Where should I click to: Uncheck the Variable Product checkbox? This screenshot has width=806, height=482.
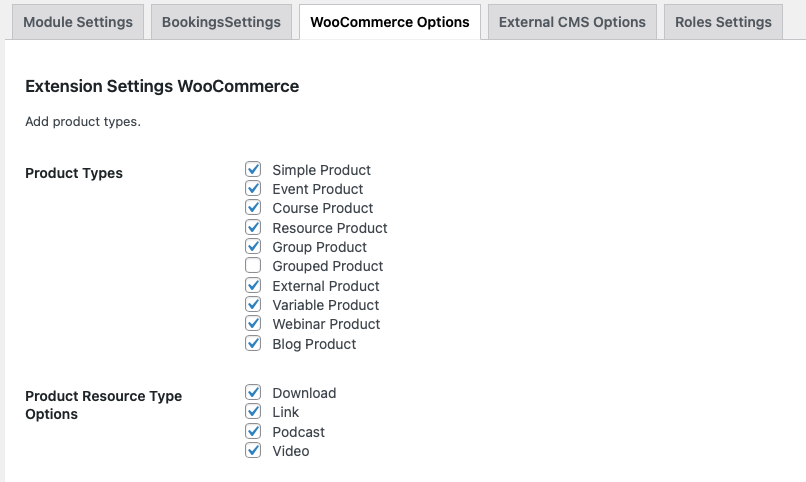[x=253, y=304]
